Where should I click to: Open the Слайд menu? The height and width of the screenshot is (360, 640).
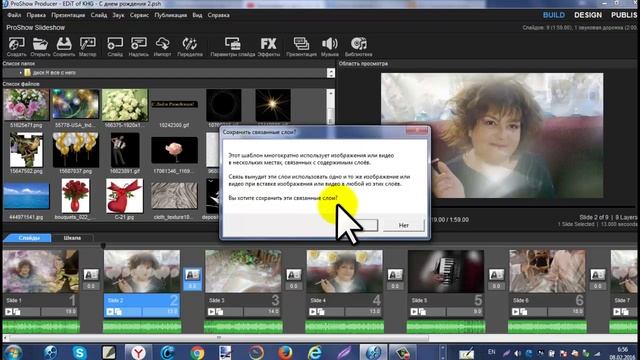tap(99, 15)
